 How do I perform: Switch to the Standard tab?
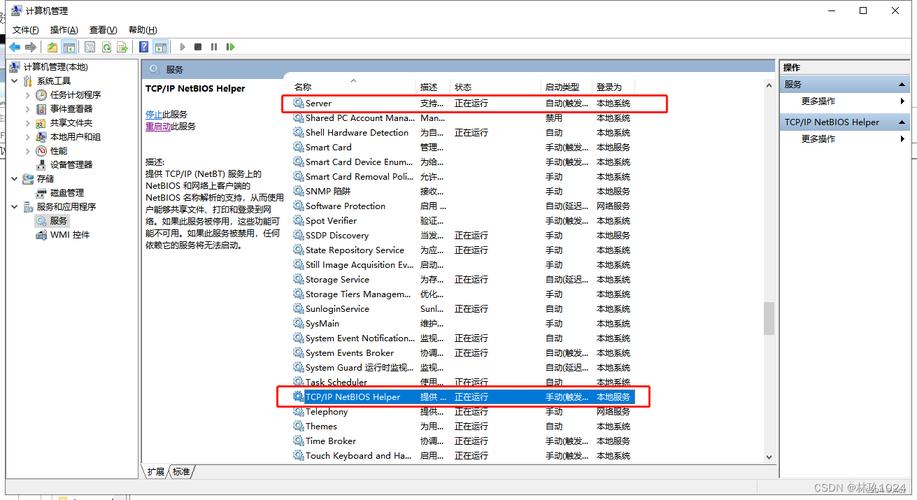[181, 471]
